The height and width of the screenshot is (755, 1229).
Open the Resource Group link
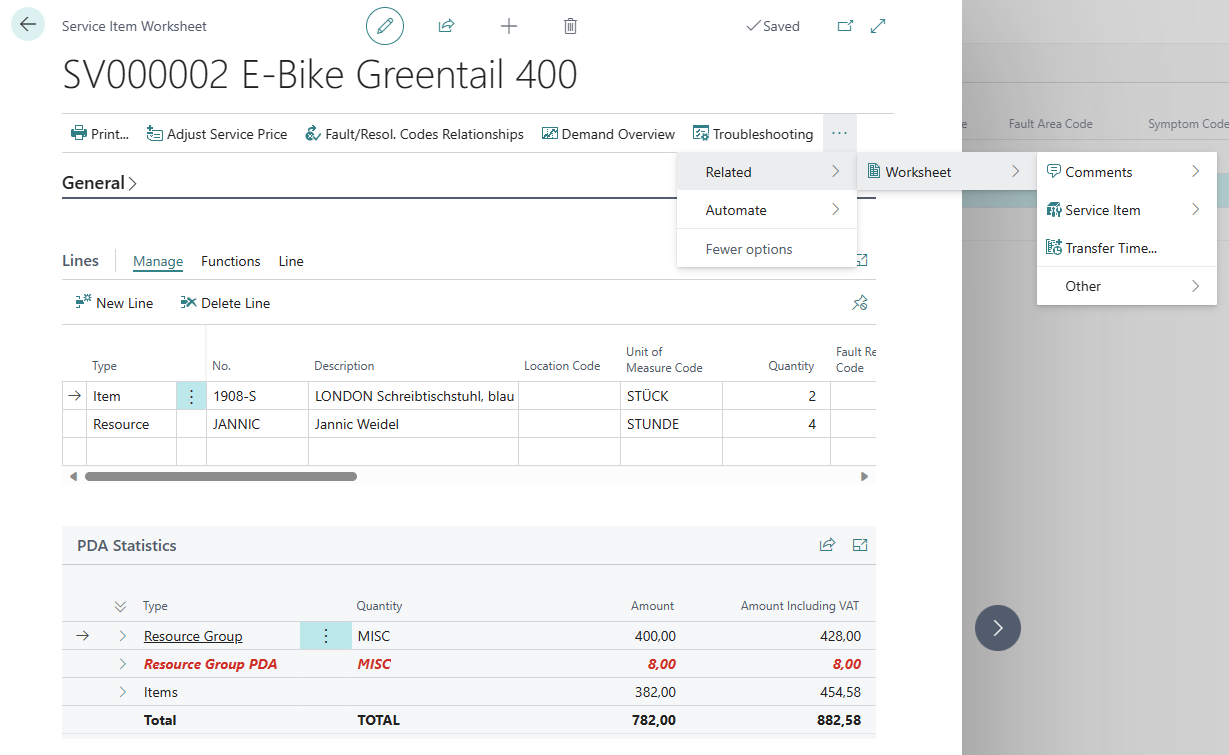(x=193, y=636)
